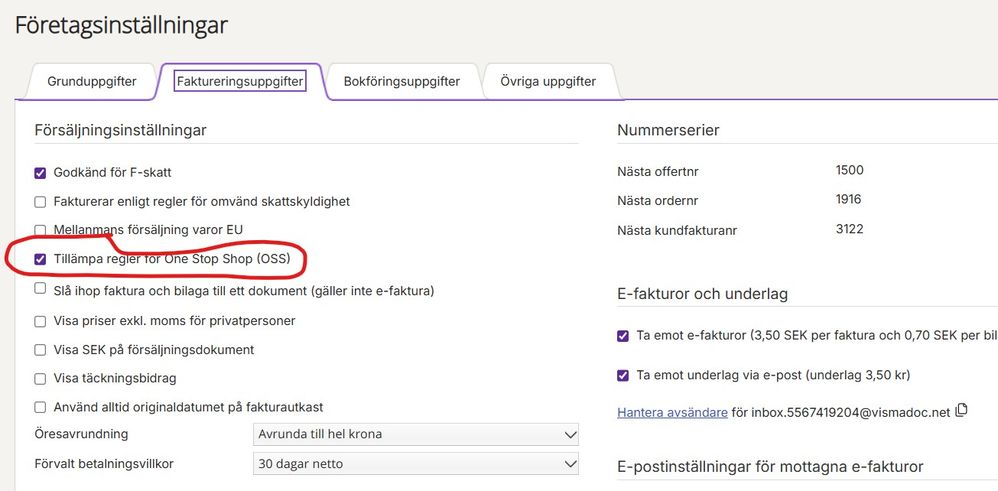Viewport: 998px width, 491px height.
Task: Click the Nästa ordernr value 1916
Action: (x=848, y=199)
